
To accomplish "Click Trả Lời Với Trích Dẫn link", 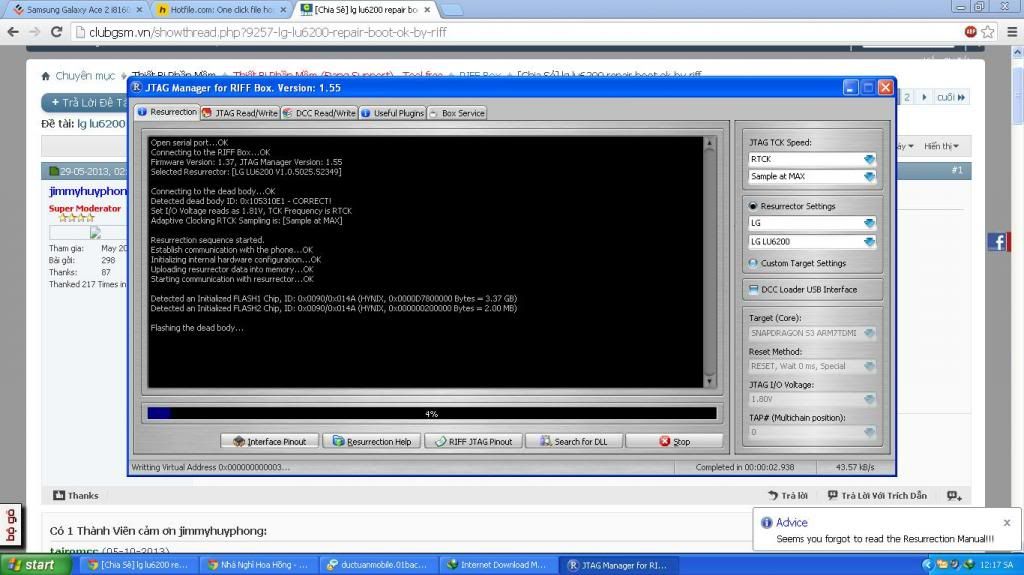I will (x=877, y=496).
